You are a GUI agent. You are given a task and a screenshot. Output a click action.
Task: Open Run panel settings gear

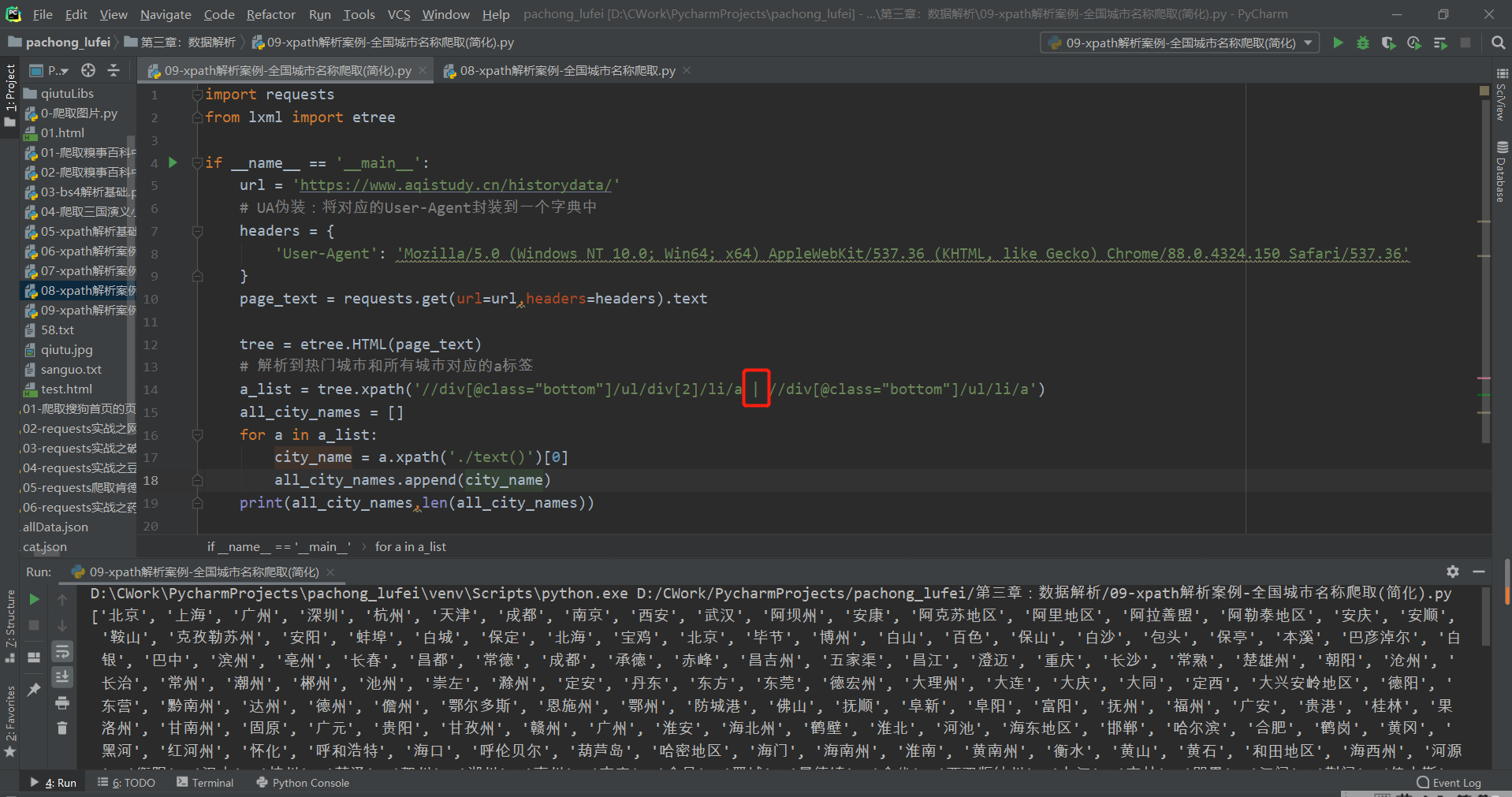[1453, 572]
